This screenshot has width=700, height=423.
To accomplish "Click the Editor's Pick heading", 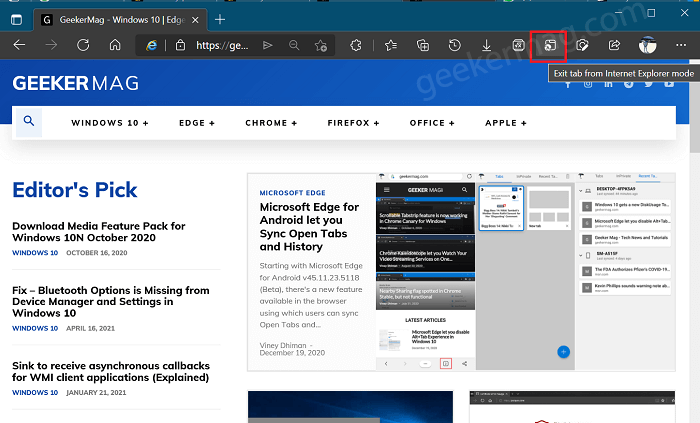I will tap(75, 190).
